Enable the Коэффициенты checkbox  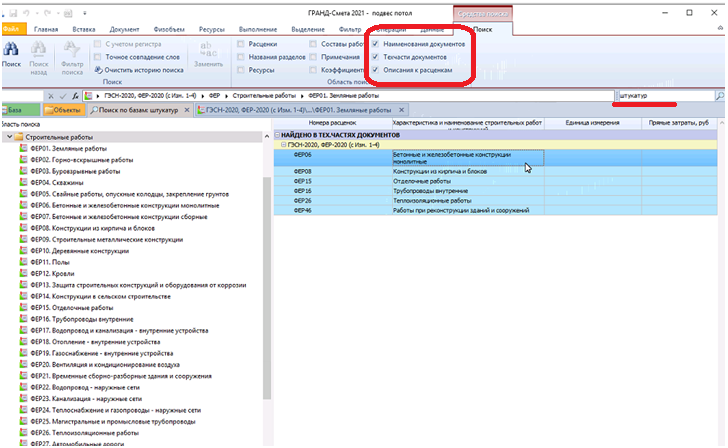tap(313, 70)
